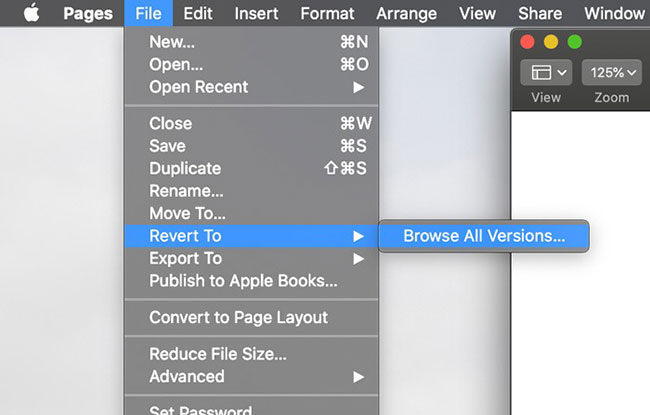Choose Convert to Page Layout
The image size is (650, 415).
click(238, 317)
